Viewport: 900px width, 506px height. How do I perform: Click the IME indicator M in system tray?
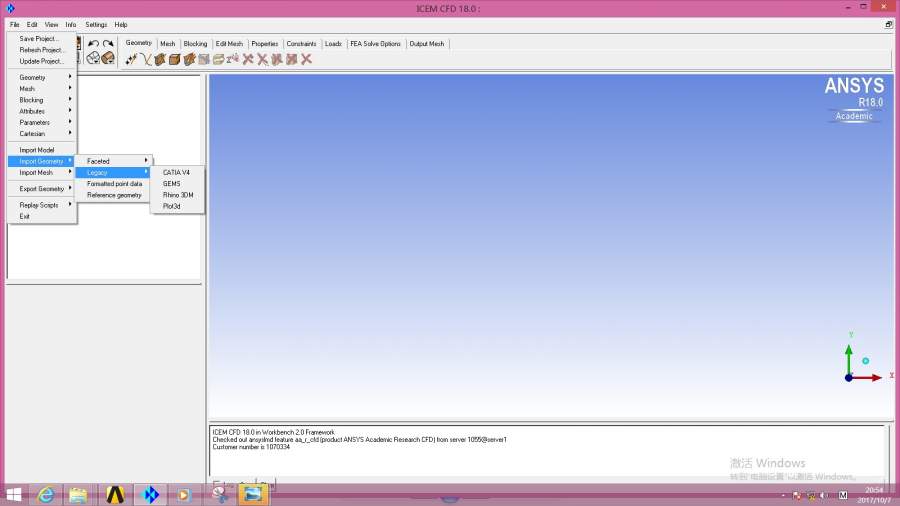tap(843, 495)
